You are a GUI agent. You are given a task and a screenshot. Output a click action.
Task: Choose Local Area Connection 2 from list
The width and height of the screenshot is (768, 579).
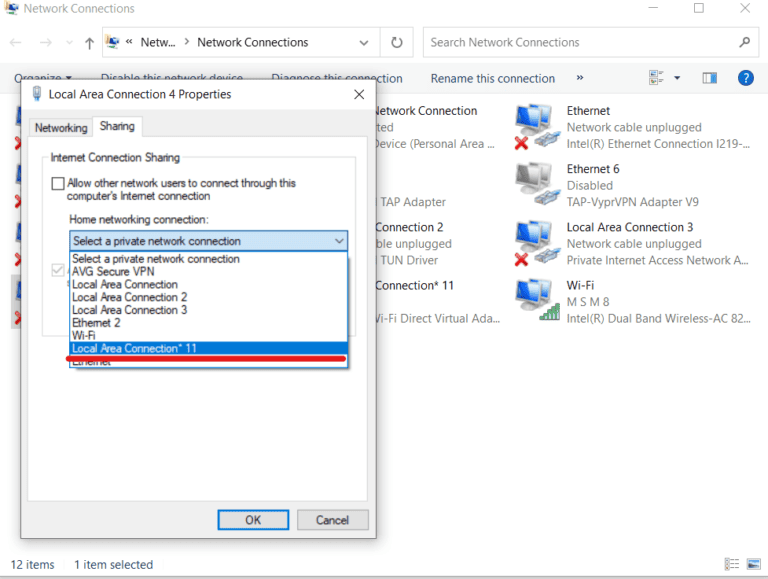coord(209,297)
